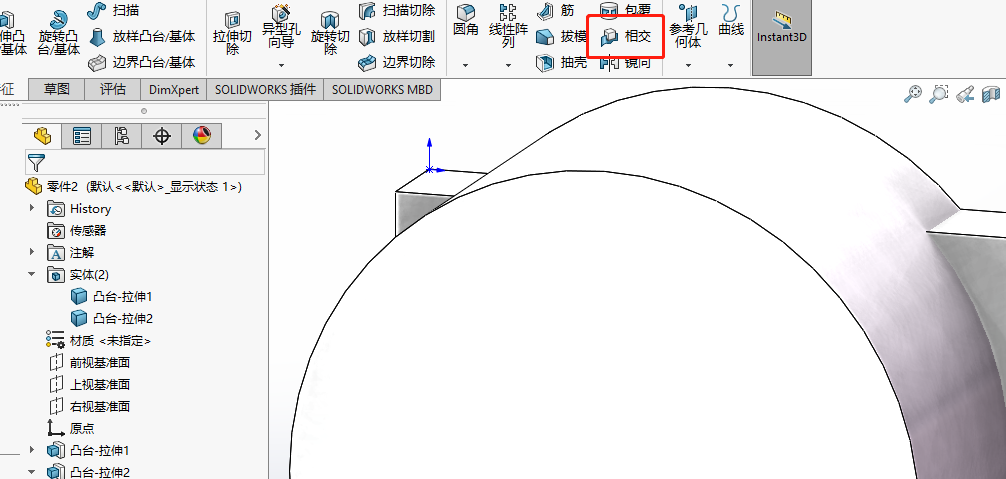Select the 右视基准面 right plane
This screenshot has width=1006, height=479.
(x=89, y=406)
